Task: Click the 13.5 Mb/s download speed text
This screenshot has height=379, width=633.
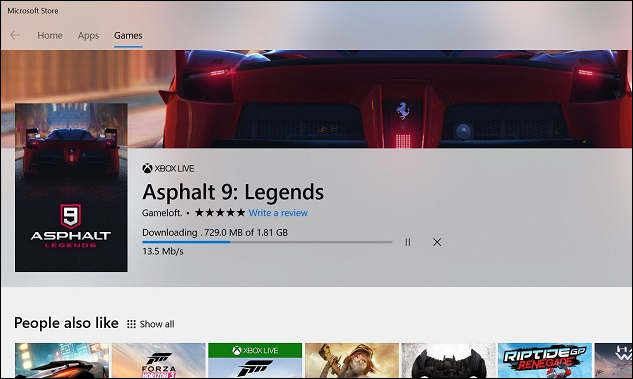Action: 163,251
